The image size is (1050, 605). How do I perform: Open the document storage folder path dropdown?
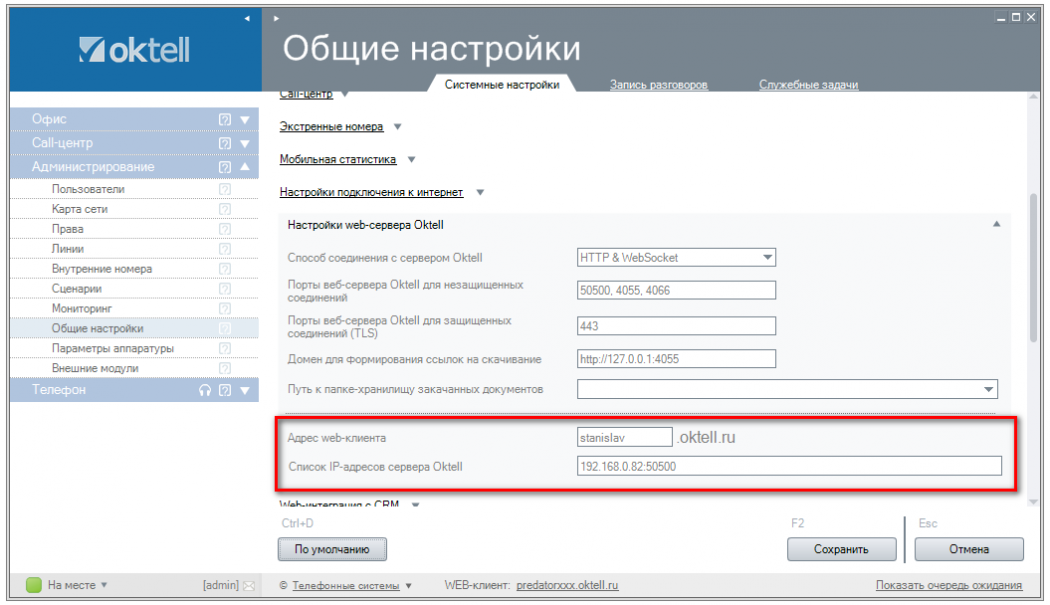[989, 389]
